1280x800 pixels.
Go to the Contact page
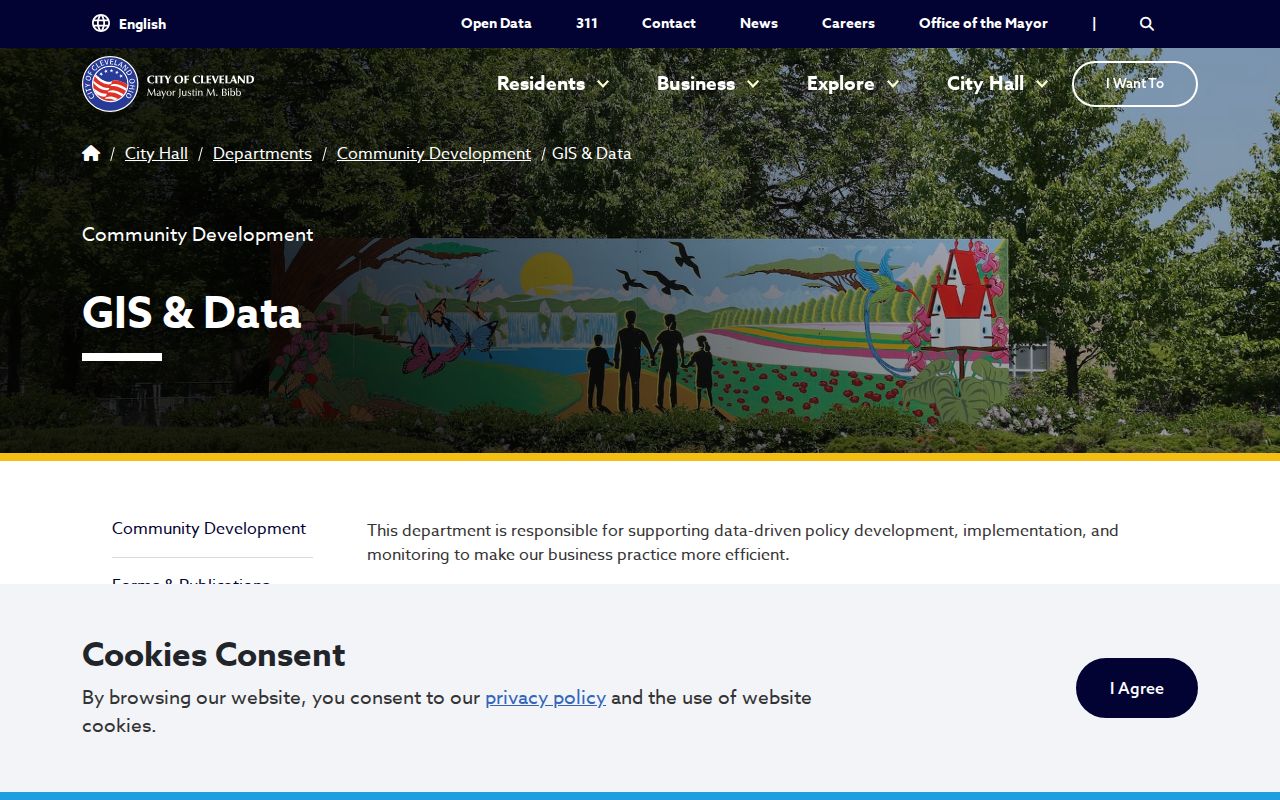point(669,23)
